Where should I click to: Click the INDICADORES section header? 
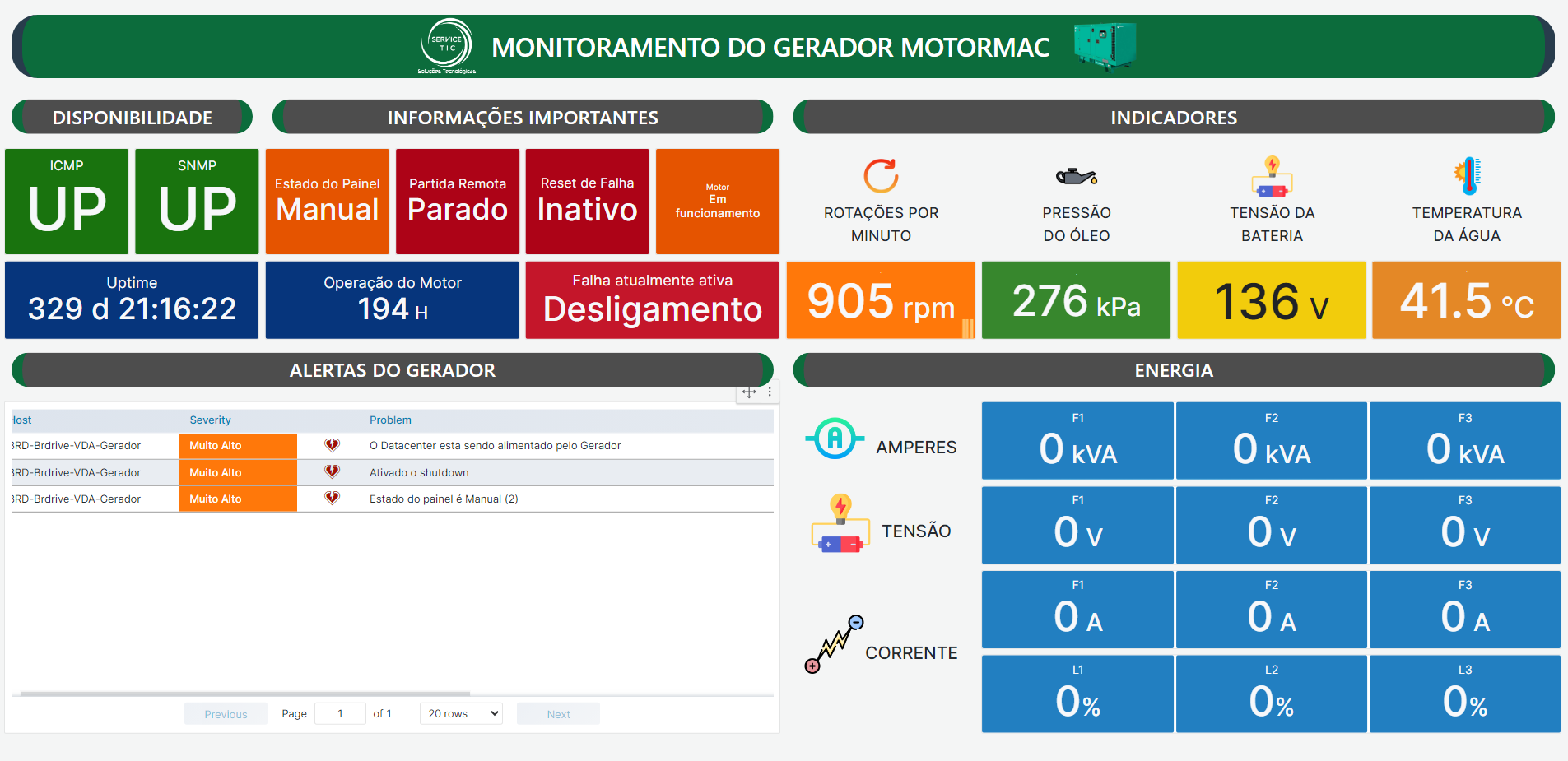(x=1174, y=117)
